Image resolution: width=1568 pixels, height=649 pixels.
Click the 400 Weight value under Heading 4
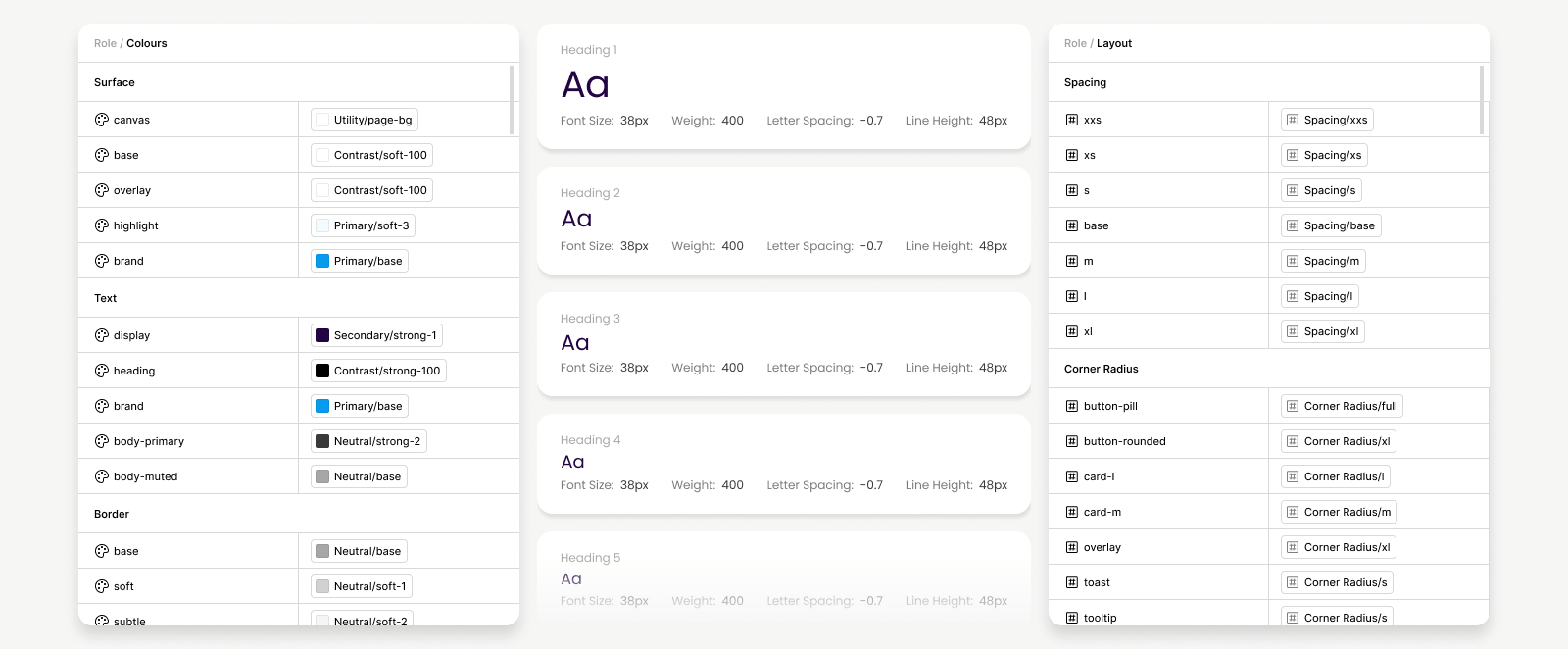(x=733, y=485)
